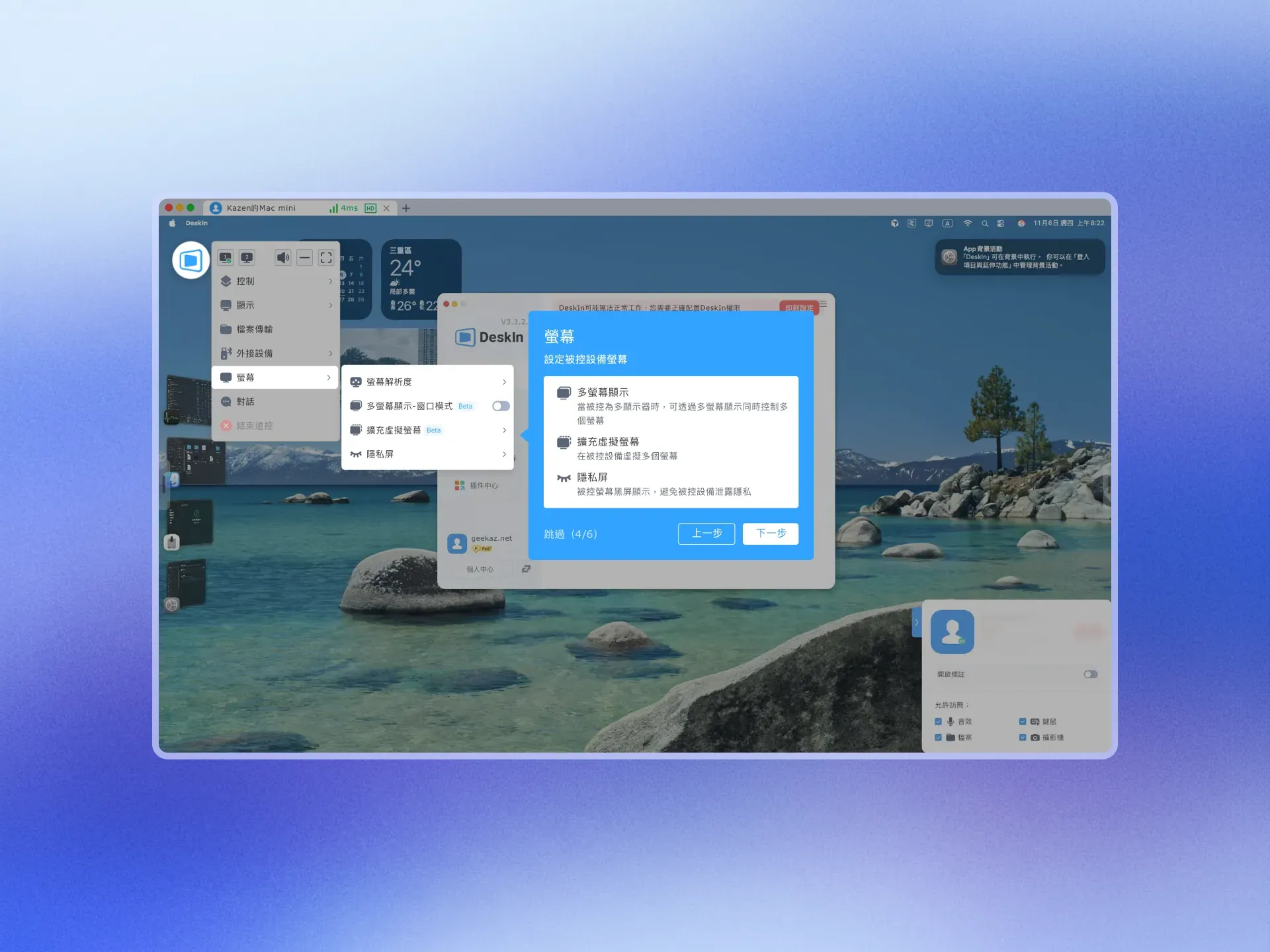Toggle 多螢幕顯示-窗口模式 switch
This screenshot has height=952, width=1270.
point(501,406)
